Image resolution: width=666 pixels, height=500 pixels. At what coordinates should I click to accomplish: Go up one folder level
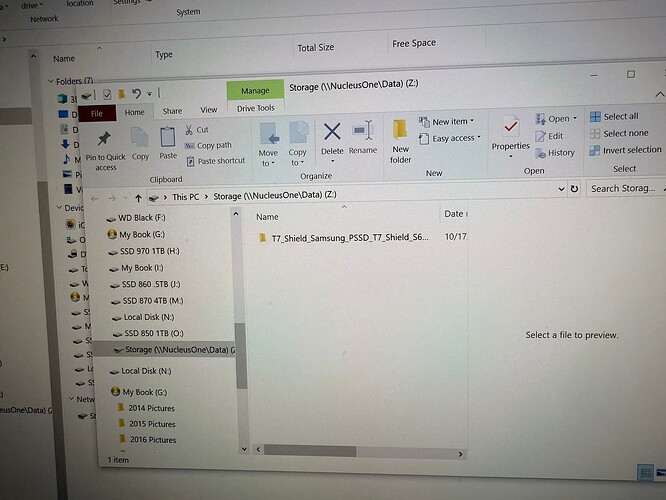point(138,198)
